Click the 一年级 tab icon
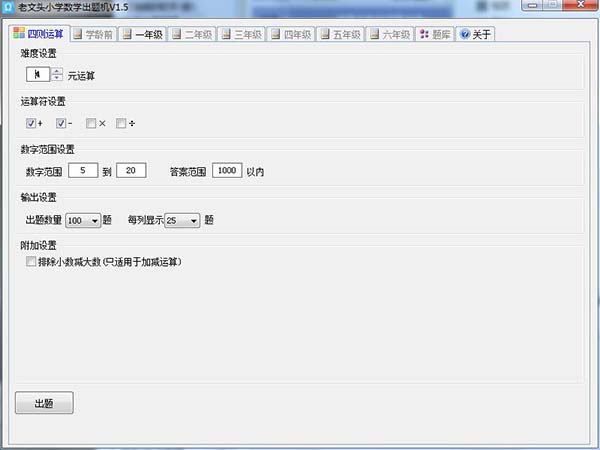 pyautogui.click(x=127, y=34)
